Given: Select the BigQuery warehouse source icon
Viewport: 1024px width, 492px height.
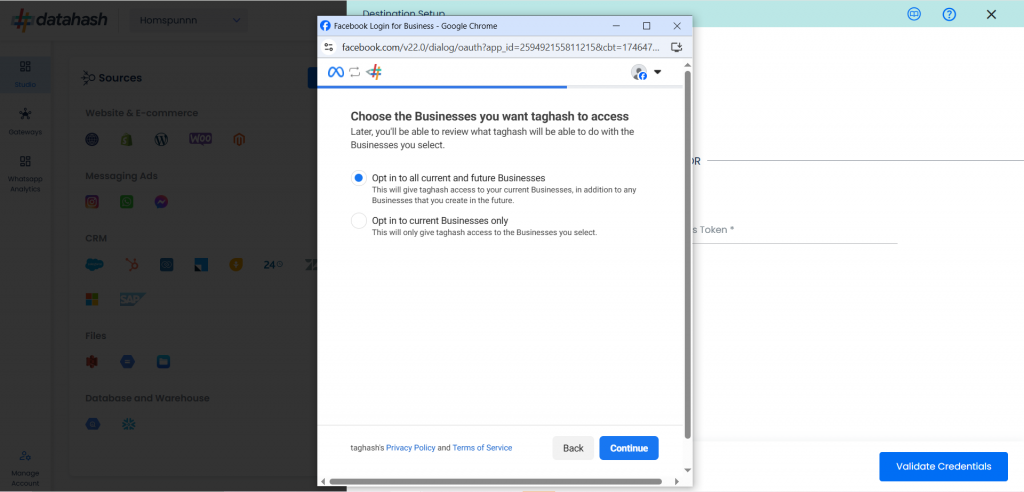Looking at the screenshot, I should [x=93, y=424].
